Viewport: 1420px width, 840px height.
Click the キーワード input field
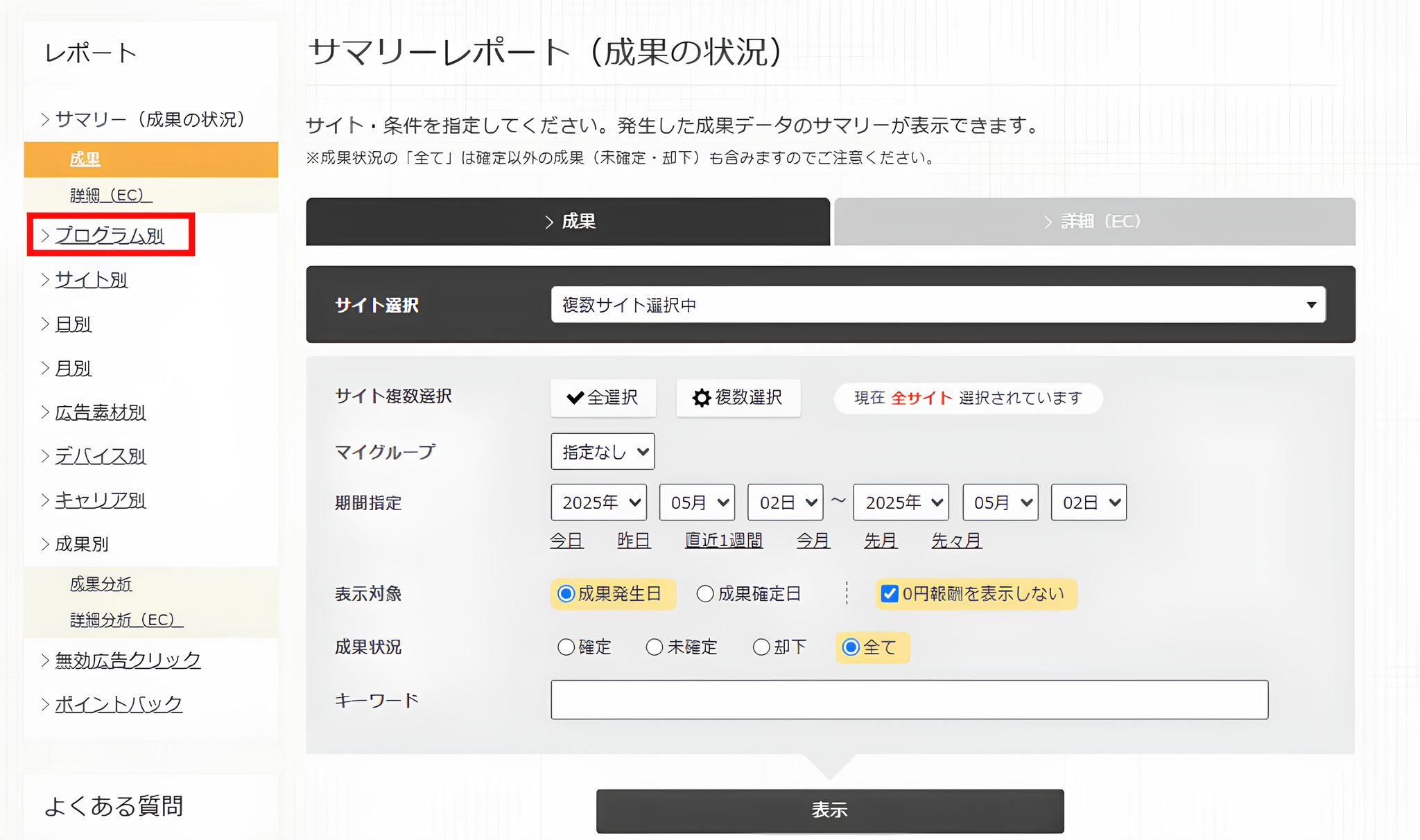909,699
